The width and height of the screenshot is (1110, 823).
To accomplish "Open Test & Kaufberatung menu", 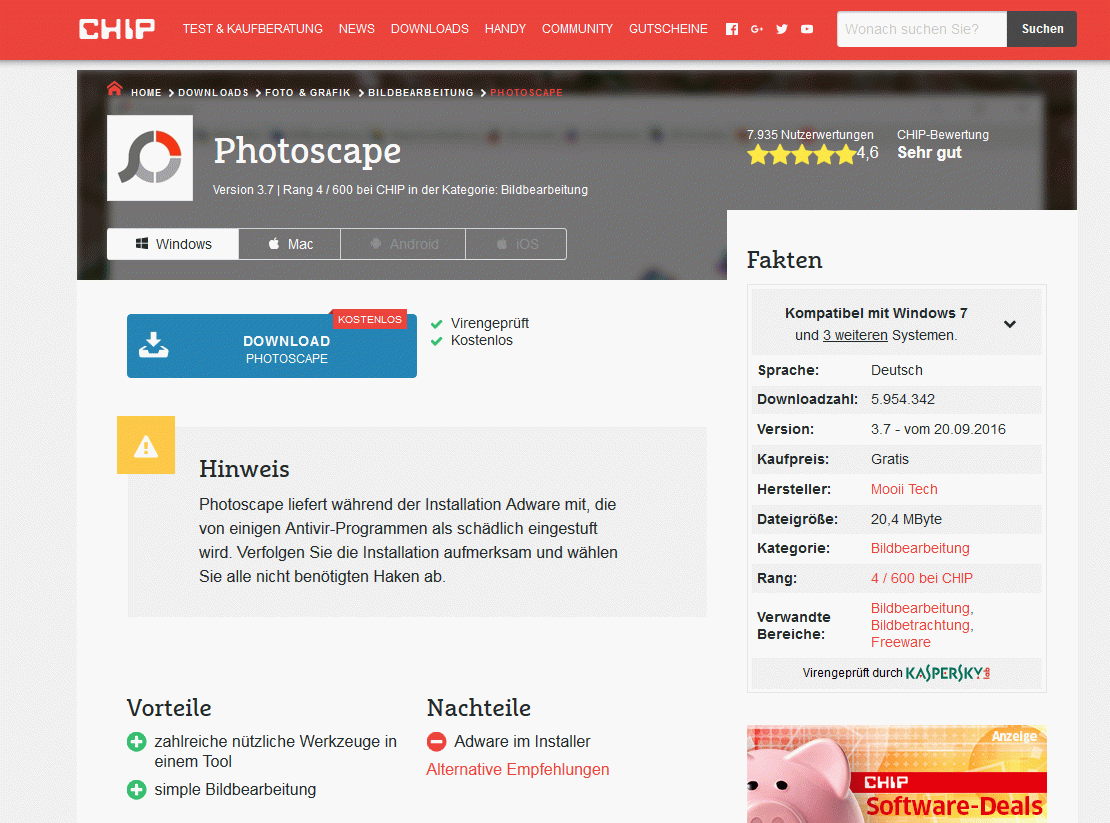I will click(253, 29).
